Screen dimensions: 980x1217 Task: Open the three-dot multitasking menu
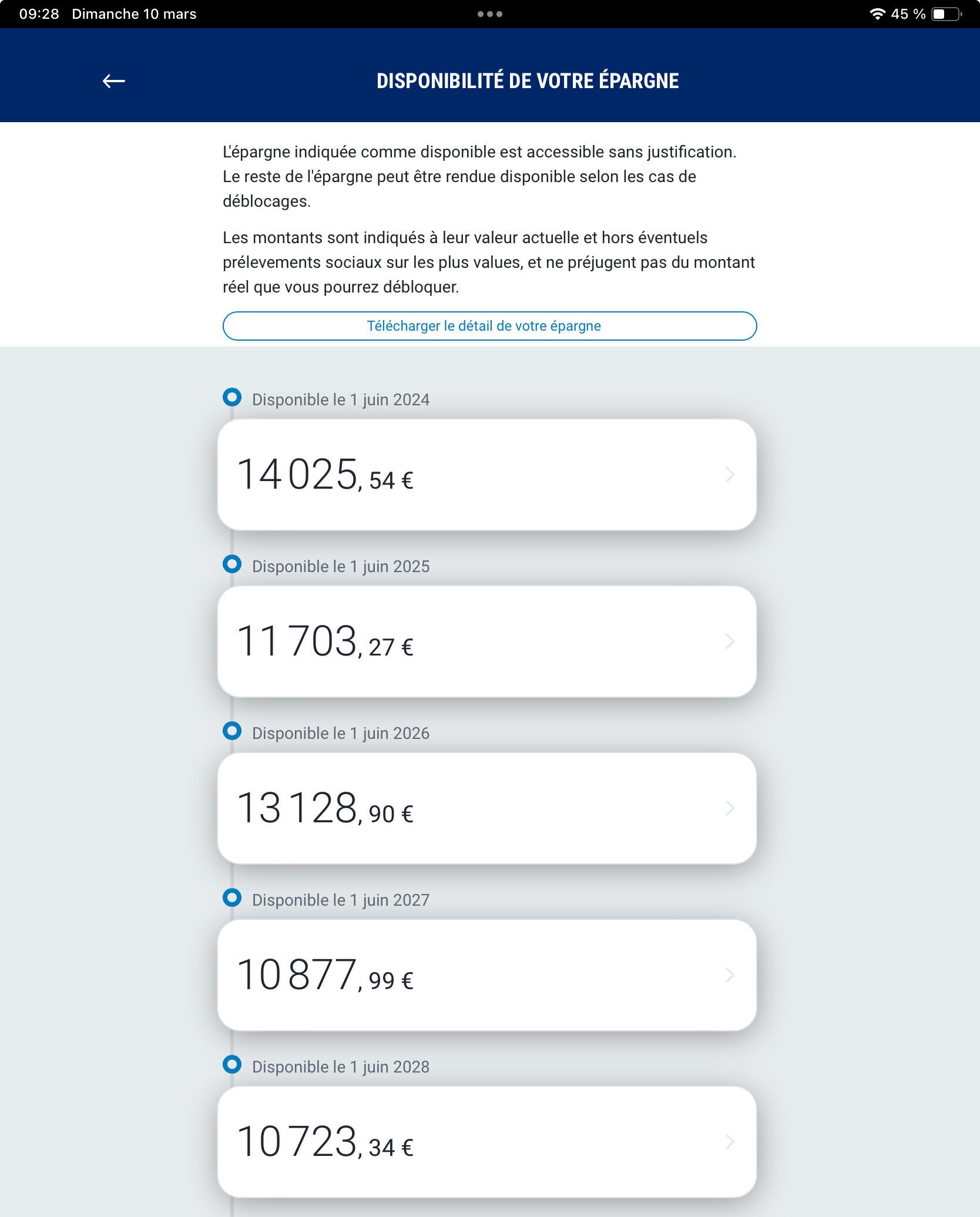tap(489, 14)
